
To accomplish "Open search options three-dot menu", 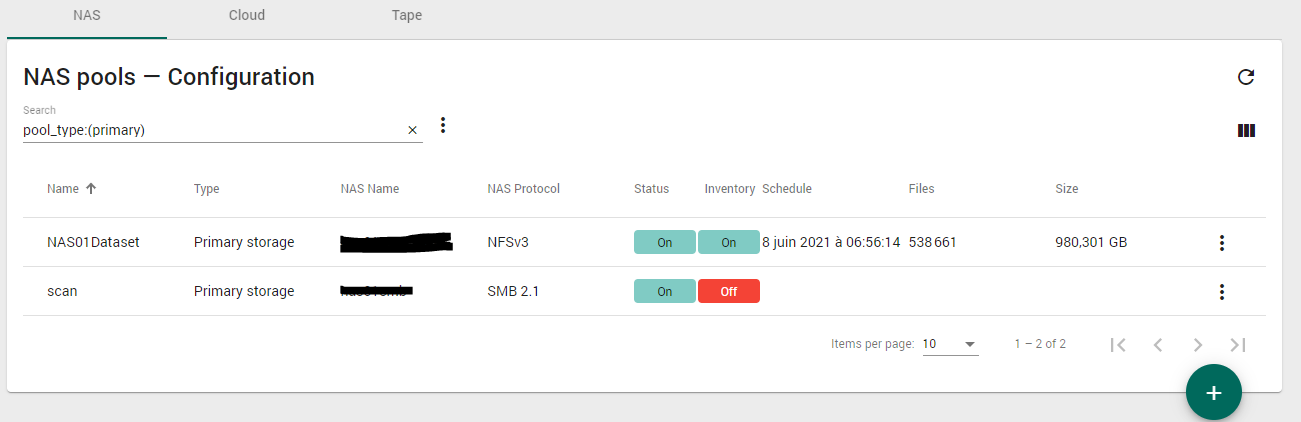I will (444, 125).
